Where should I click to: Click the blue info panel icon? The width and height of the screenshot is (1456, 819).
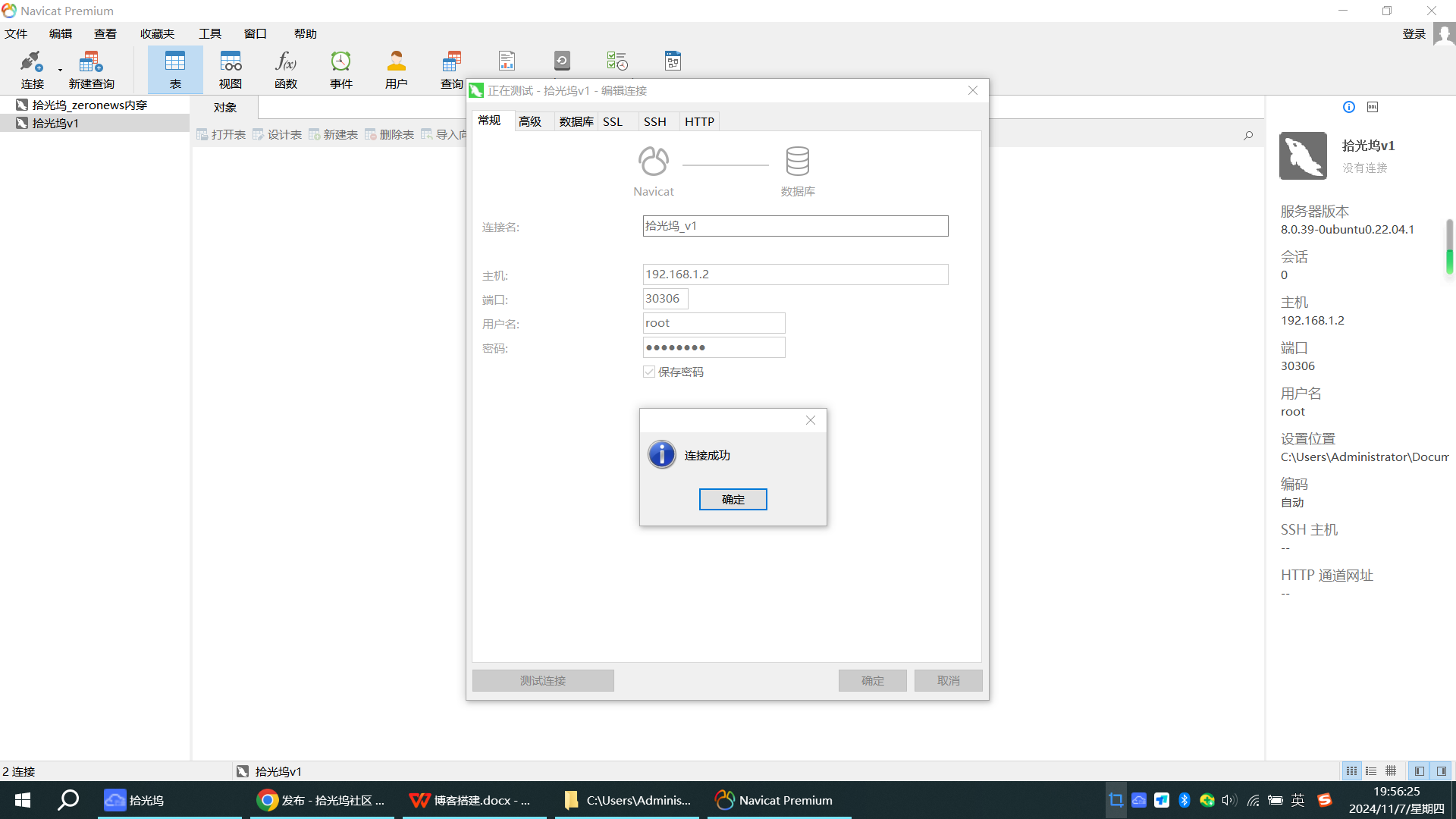pos(1349,107)
